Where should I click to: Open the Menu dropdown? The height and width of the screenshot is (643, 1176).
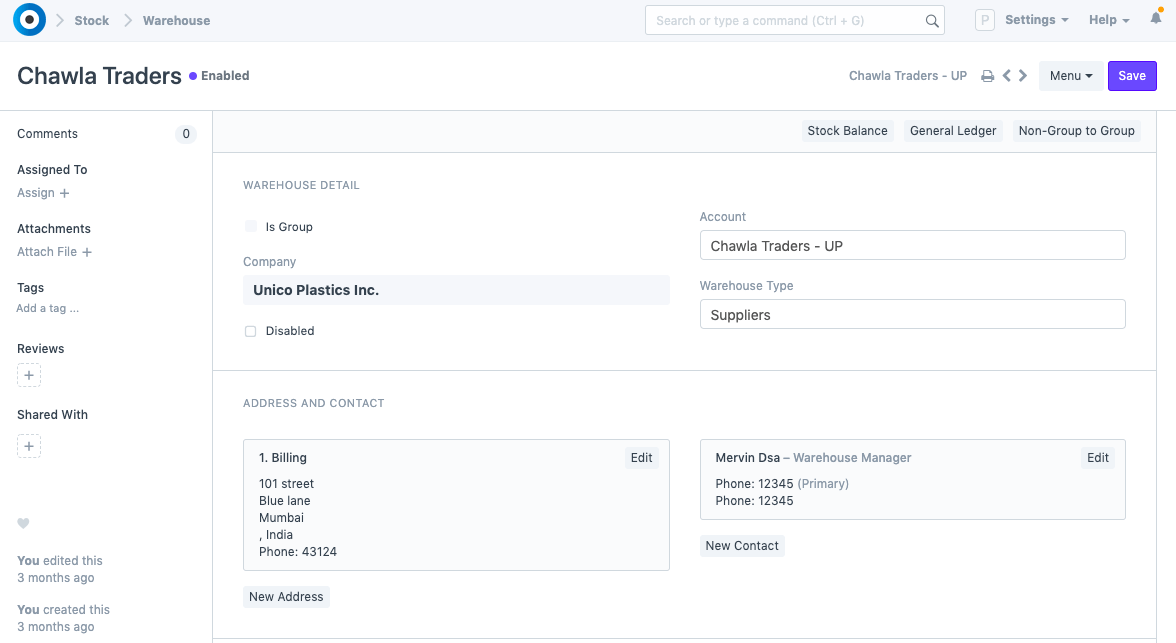pos(1070,76)
